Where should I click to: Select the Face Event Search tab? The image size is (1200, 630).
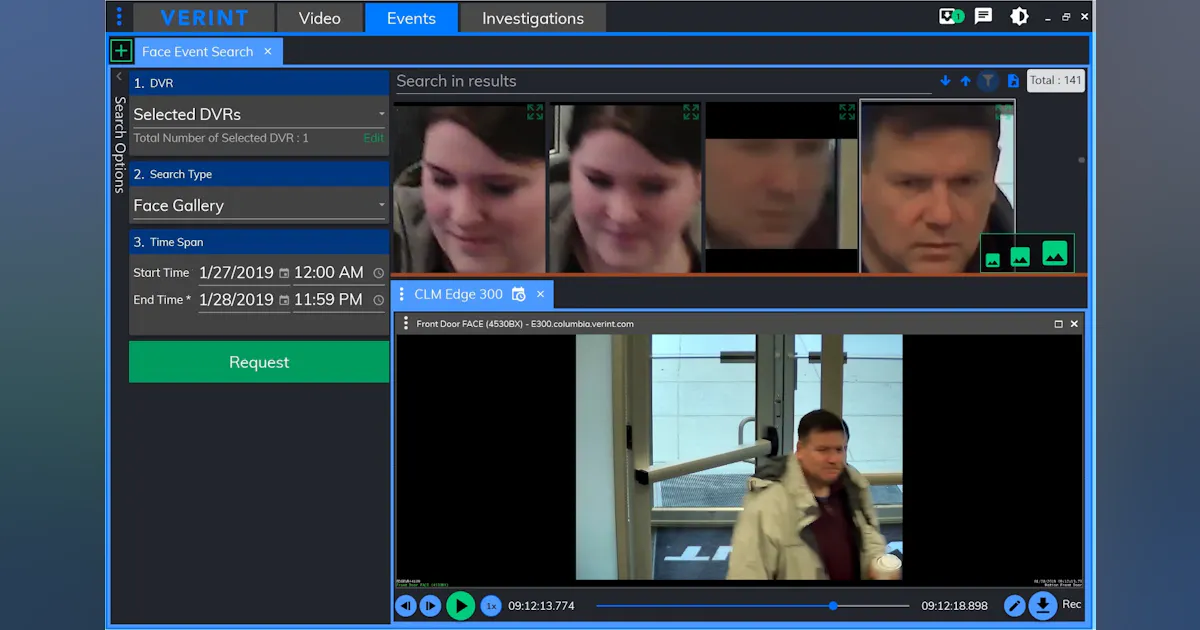197,51
